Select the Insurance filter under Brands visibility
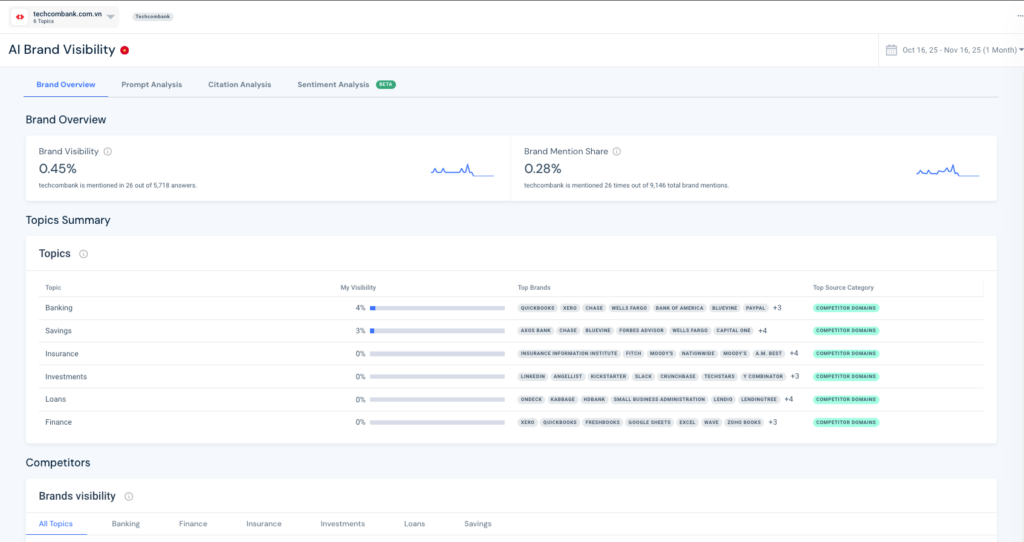Viewport: 1024px width, 542px height. coord(264,524)
